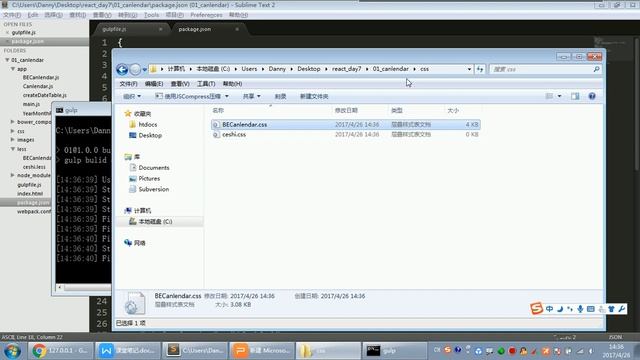
Task: Open the 查看(V) menu in Explorer
Action: (180, 84)
